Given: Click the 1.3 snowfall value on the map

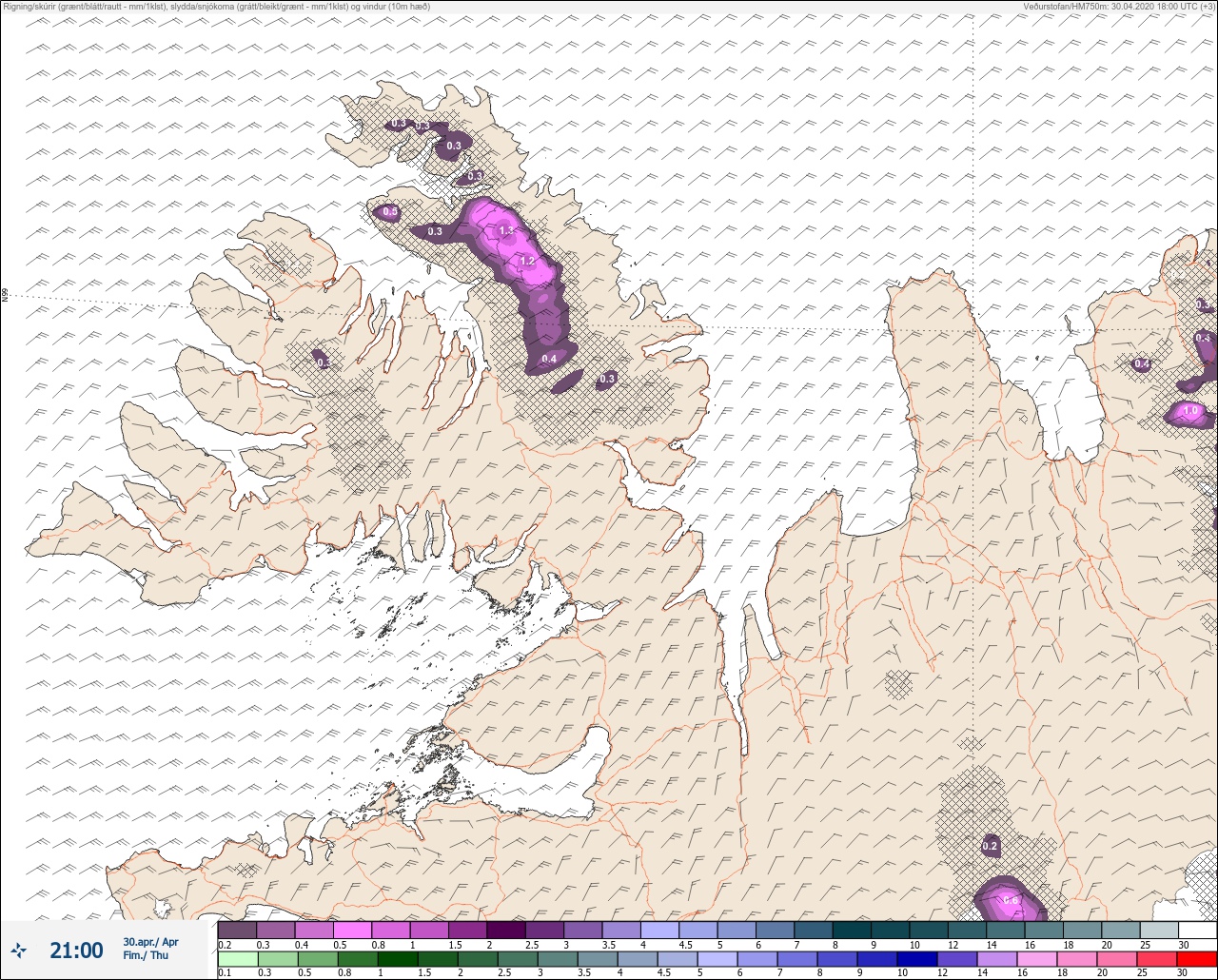Looking at the screenshot, I should click(506, 231).
